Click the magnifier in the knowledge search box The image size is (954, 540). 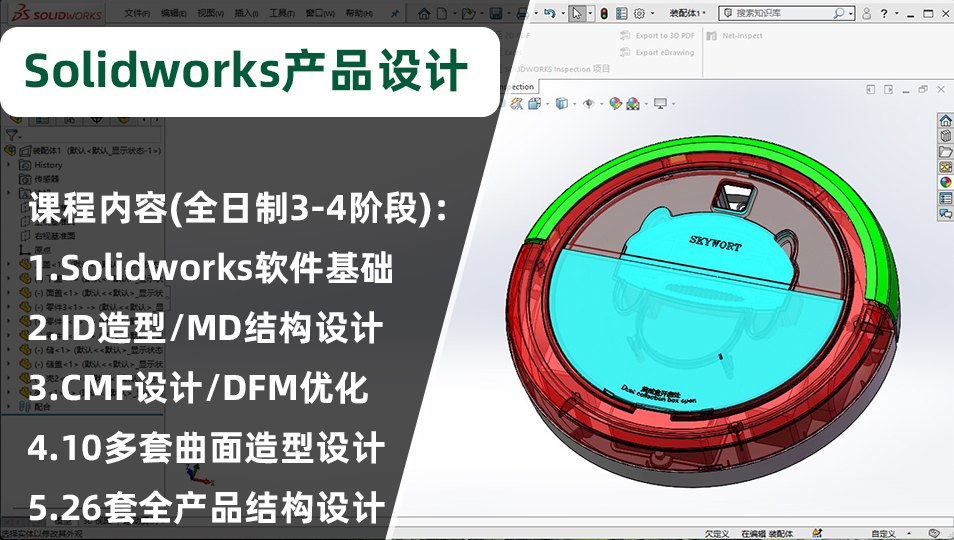click(x=838, y=13)
